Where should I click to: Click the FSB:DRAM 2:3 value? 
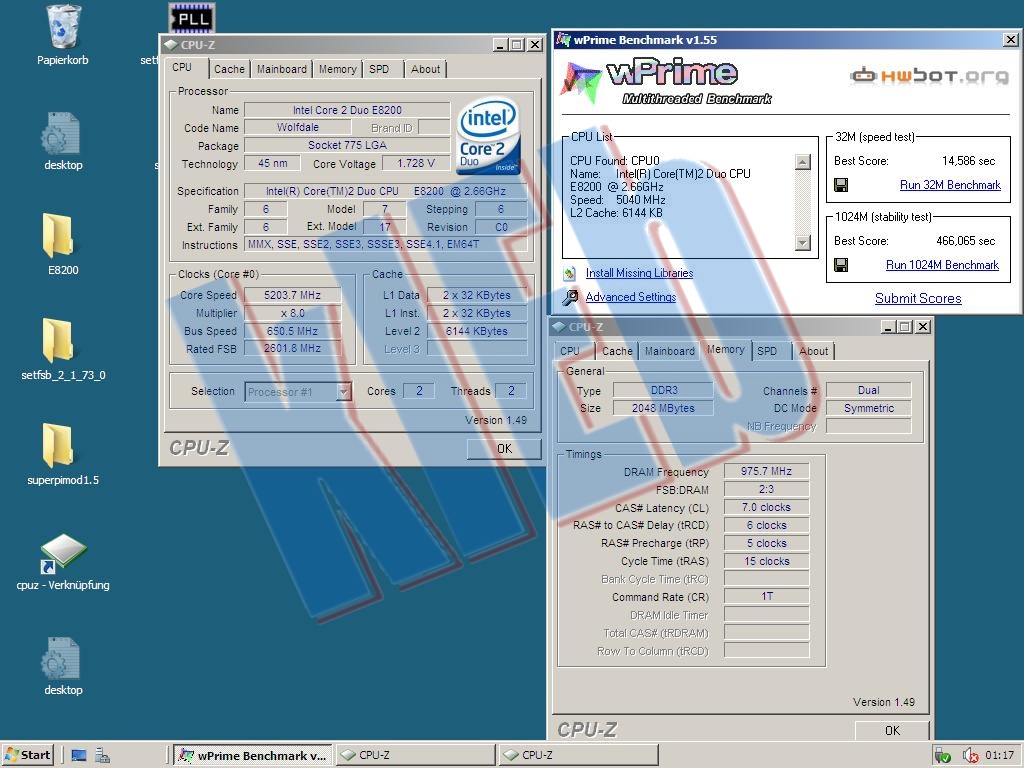pyautogui.click(x=766, y=489)
